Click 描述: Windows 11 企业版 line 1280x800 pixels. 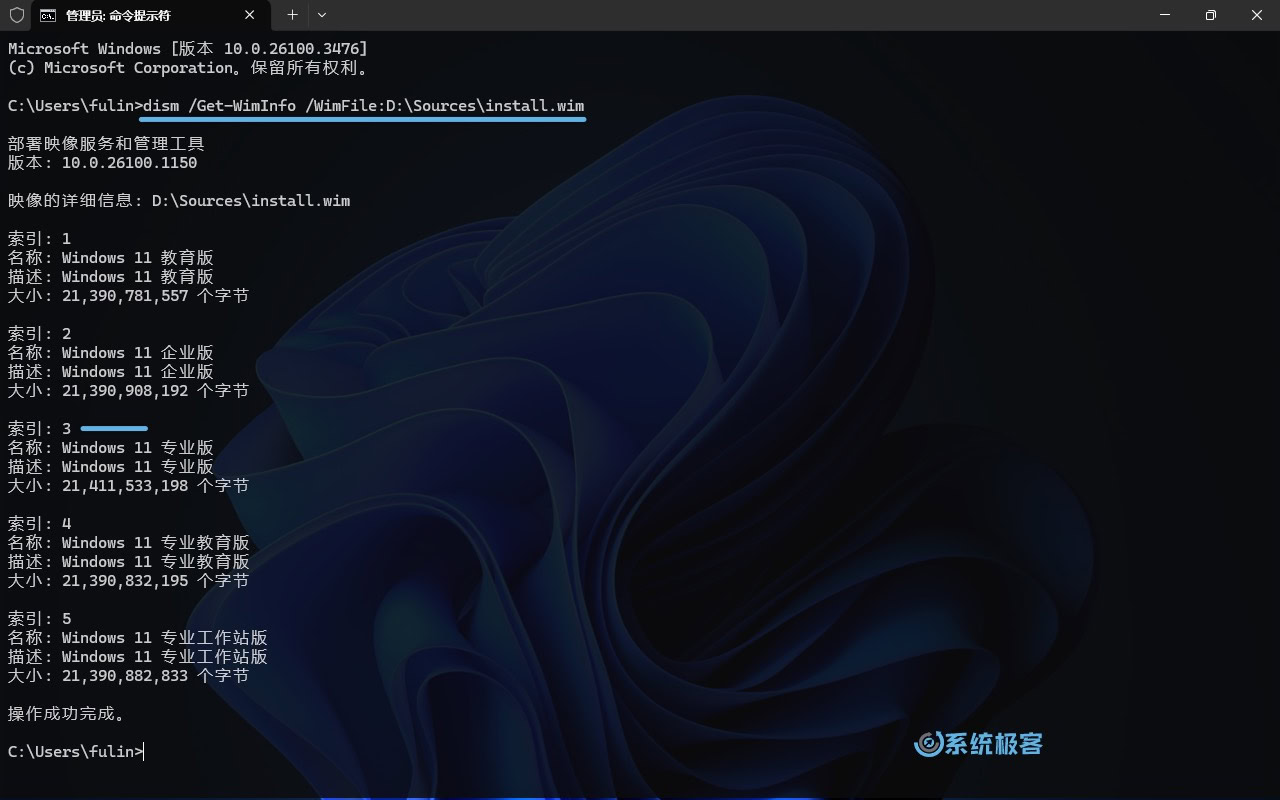coord(111,372)
